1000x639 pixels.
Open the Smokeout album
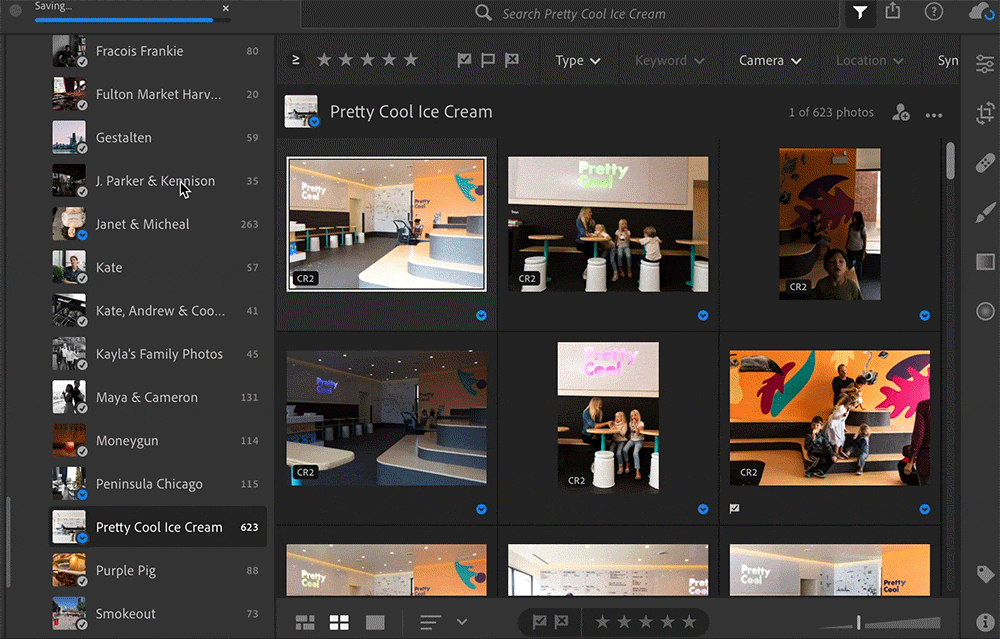[158, 614]
